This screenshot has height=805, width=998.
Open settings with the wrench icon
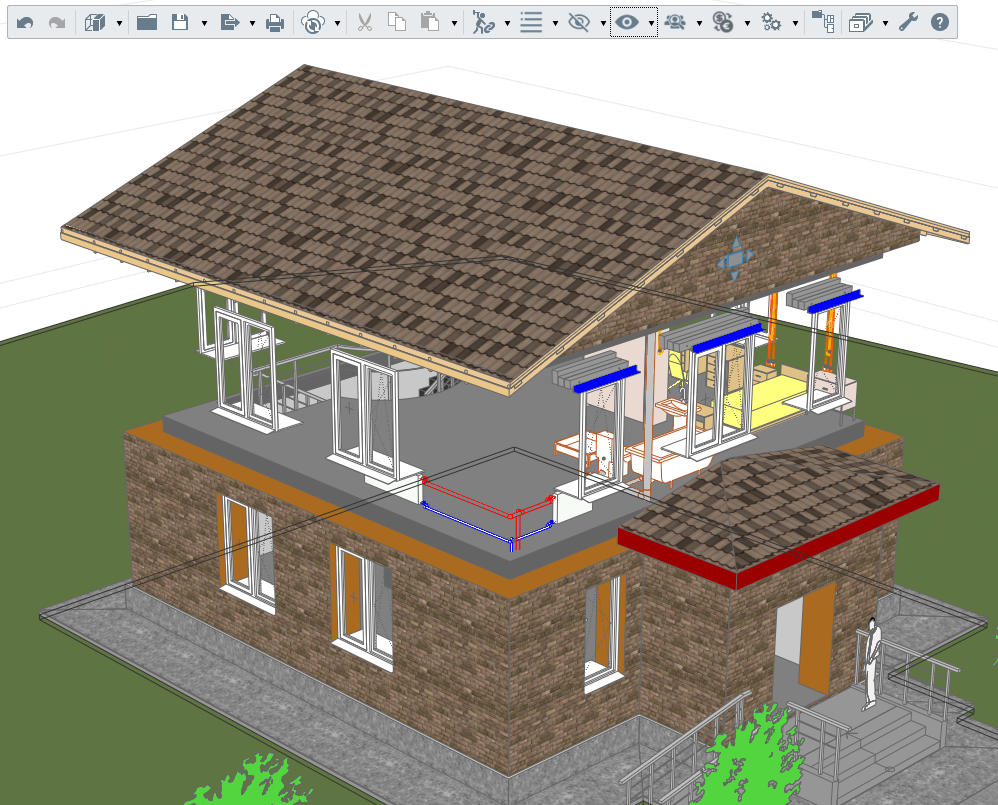pyautogui.click(x=908, y=23)
